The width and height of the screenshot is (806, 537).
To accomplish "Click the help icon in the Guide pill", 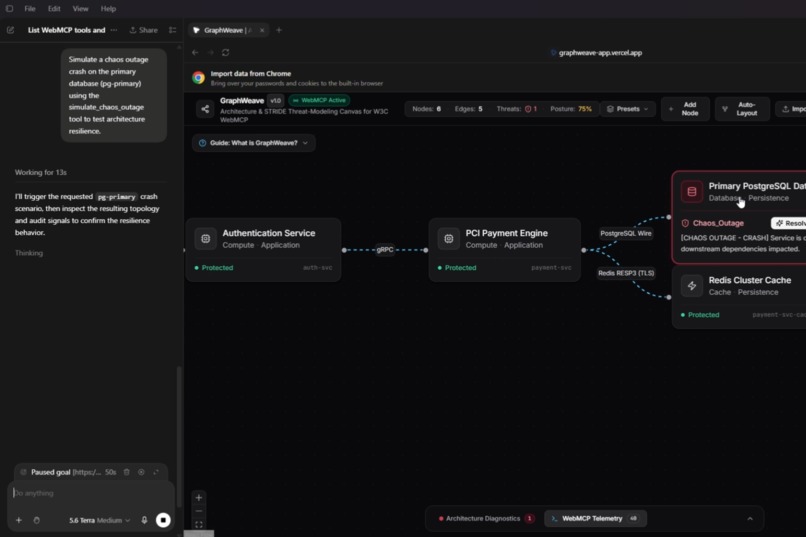I will point(203,143).
